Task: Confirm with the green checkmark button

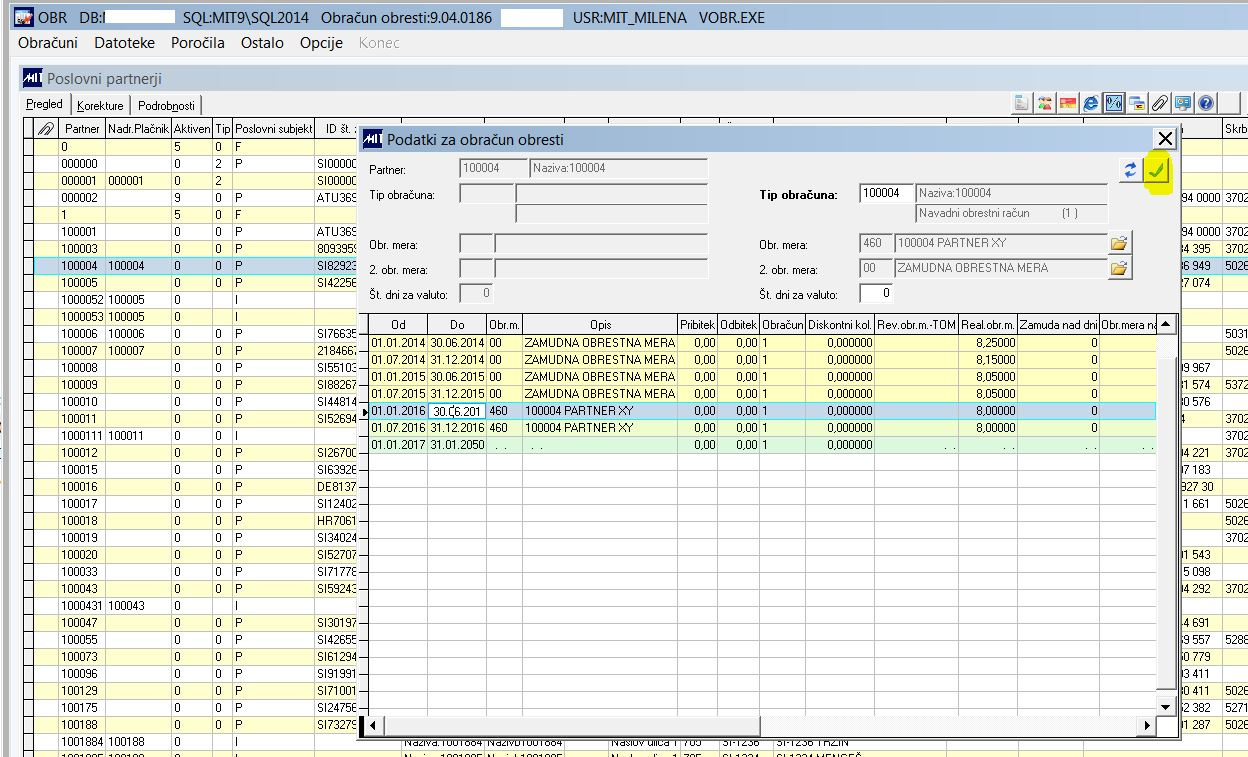Action: coord(1157,170)
